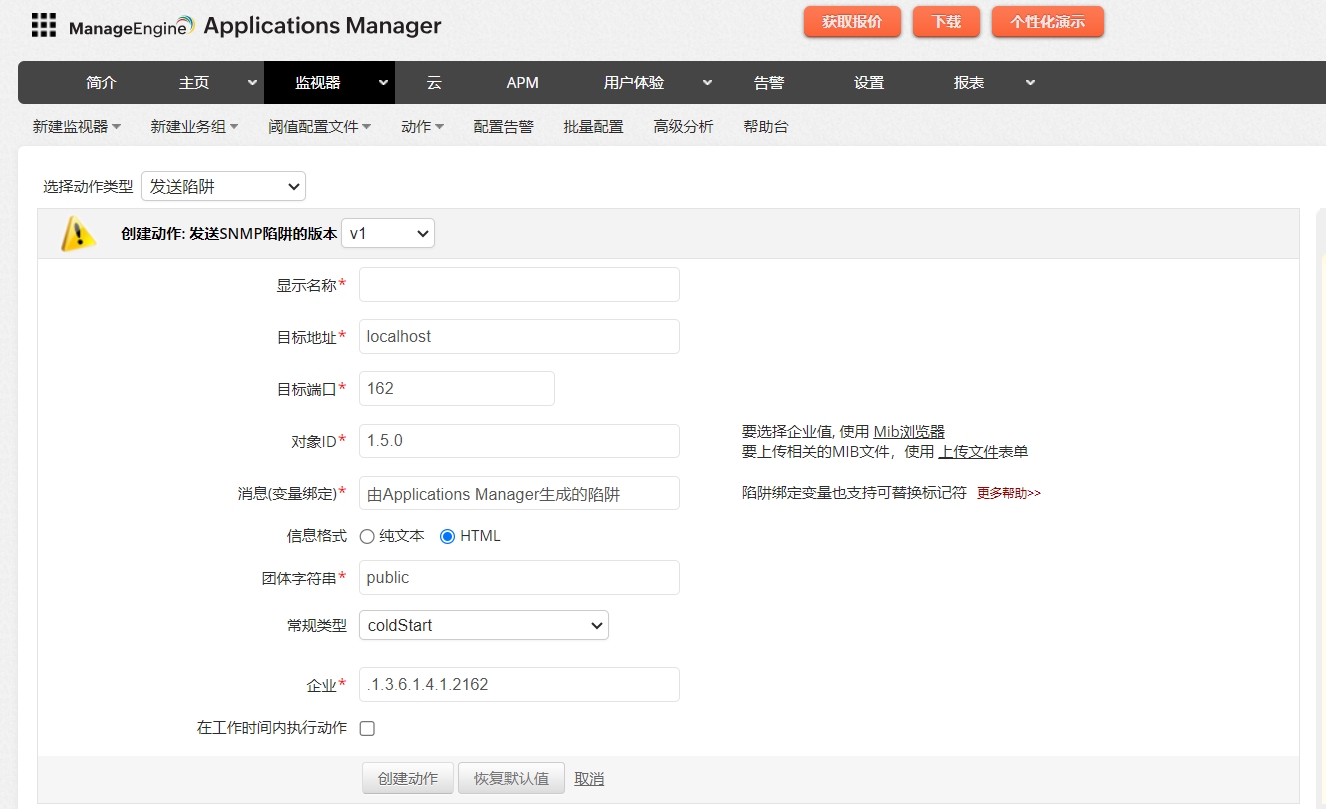Click the 获取报价 orange button
Screen dimensions: 1326x809
click(x=852, y=22)
